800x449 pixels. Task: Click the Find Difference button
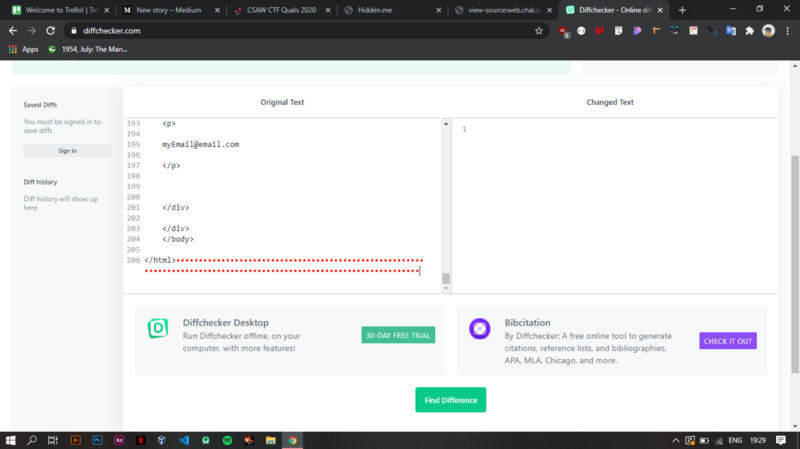pyautogui.click(x=451, y=400)
